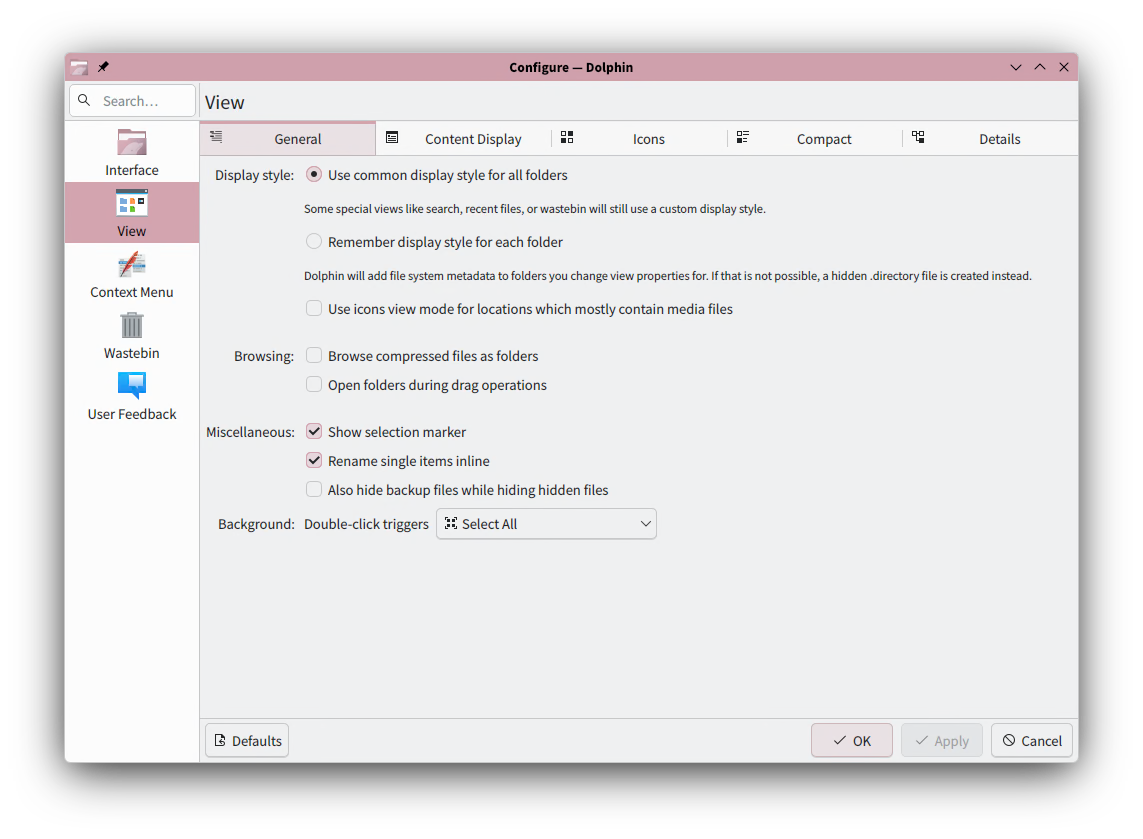Click the Details tab tree icon
Viewport: 1143px width, 839px height.
(918, 137)
